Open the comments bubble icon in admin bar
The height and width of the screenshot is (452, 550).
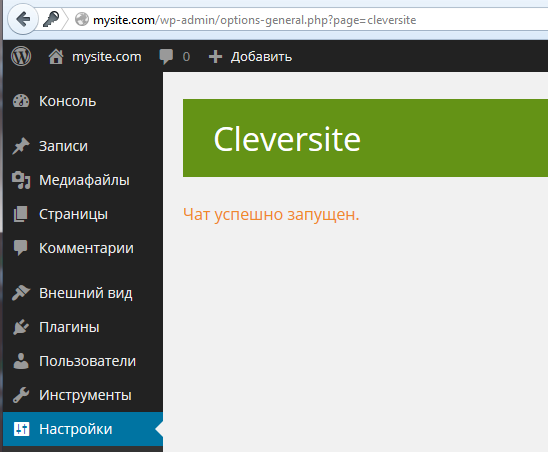pyautogui.click(x=166, y=57)
